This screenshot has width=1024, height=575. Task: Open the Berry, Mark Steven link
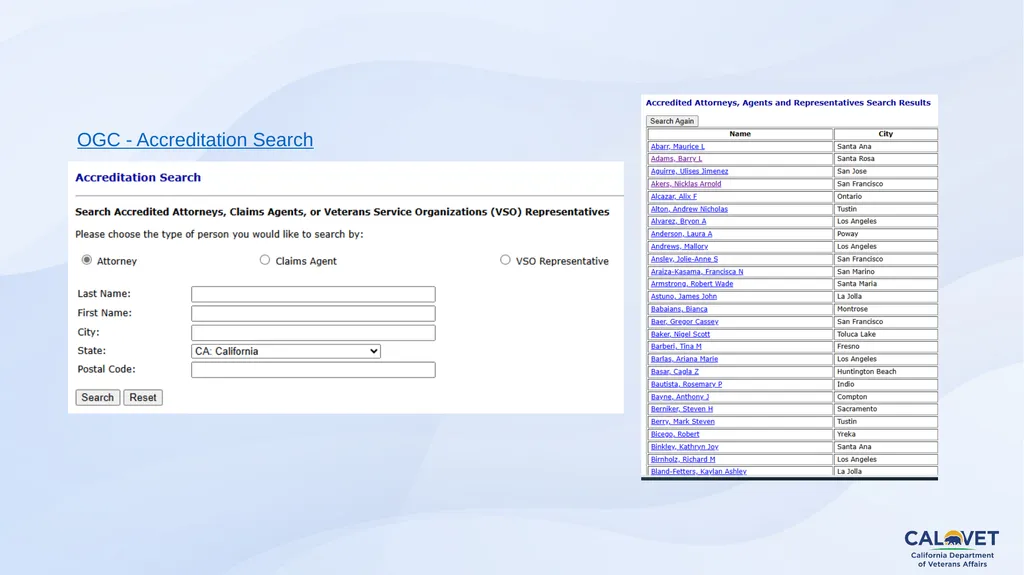click(682, 421)
